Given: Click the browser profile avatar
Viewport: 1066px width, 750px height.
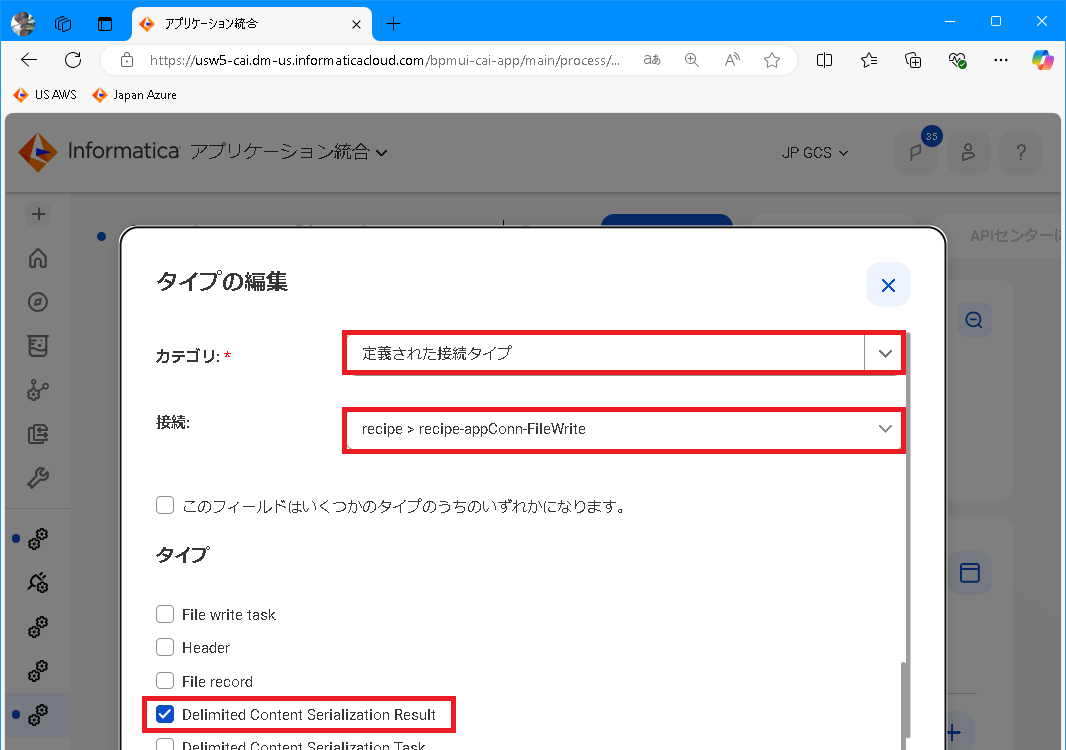Looking at the screenshot, I should [23, 24].
